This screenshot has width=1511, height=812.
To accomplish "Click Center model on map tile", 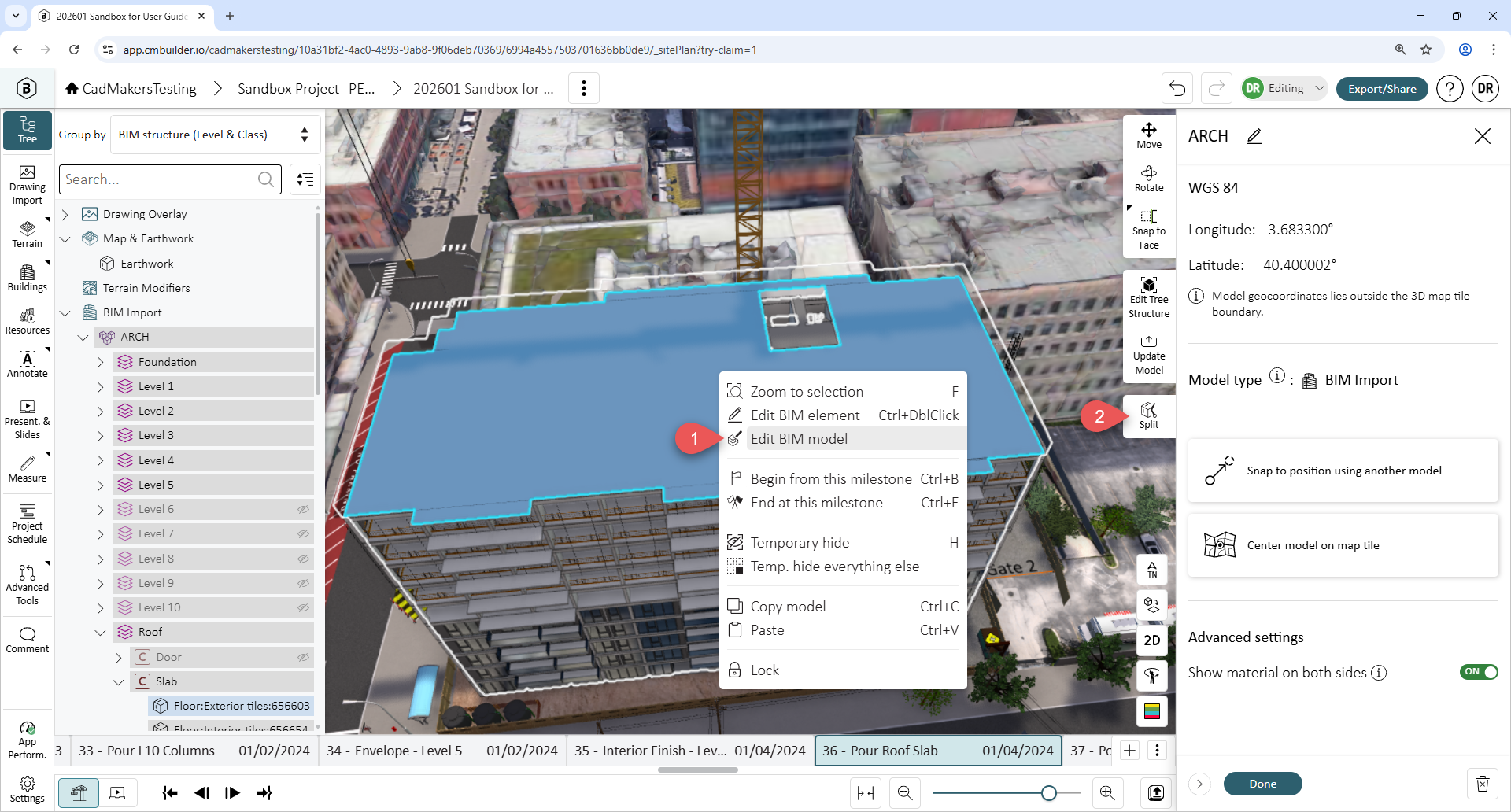I will [x=1343, y=545].
